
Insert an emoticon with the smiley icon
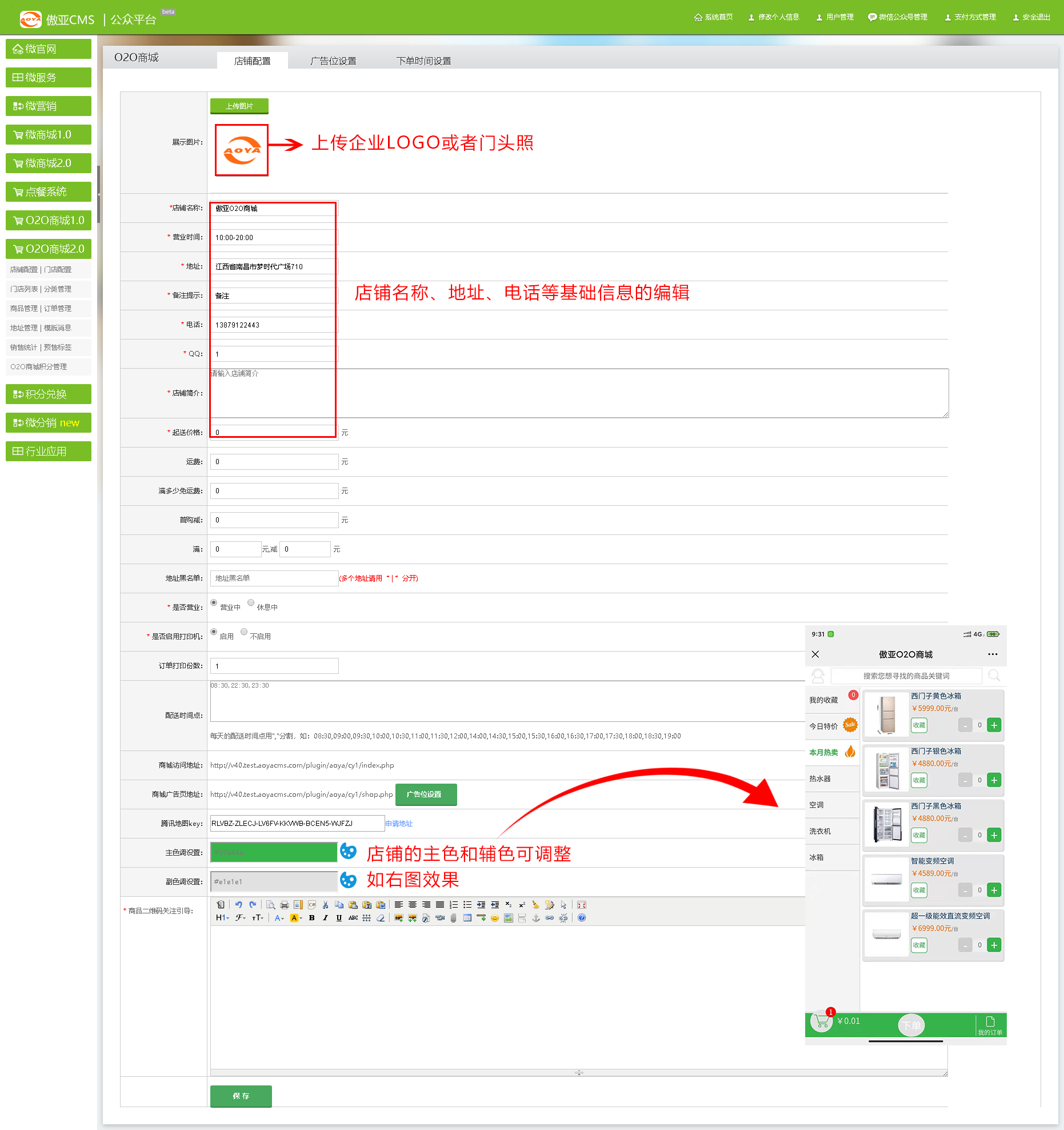[494, 918]
